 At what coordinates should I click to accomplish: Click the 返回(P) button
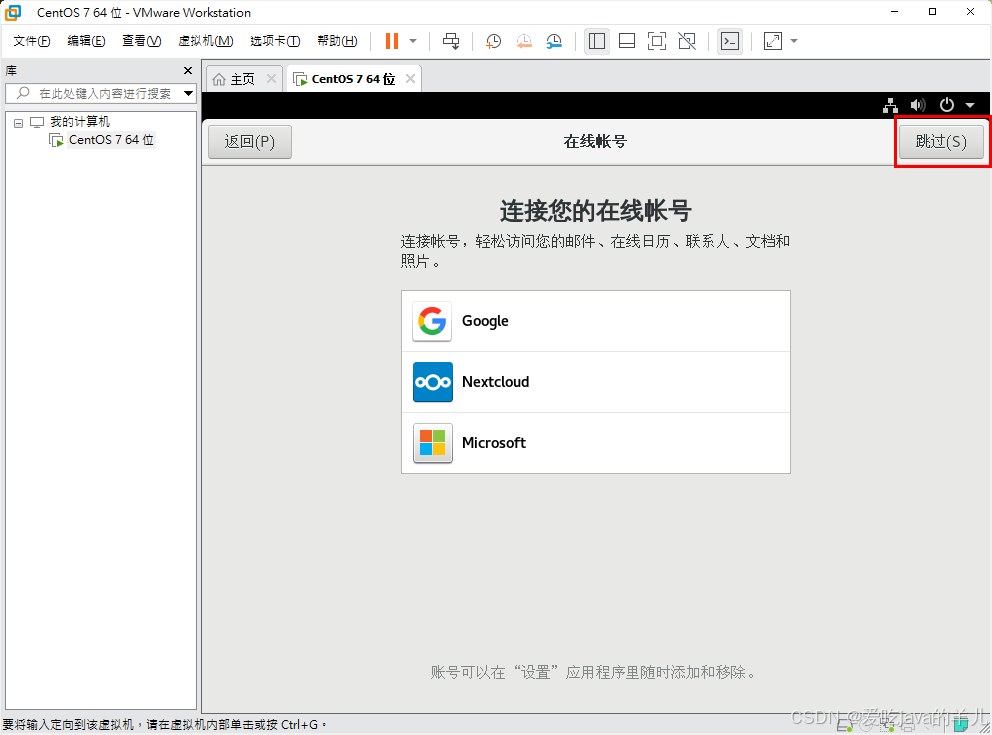pyautogui.click(x=250, y=142)
